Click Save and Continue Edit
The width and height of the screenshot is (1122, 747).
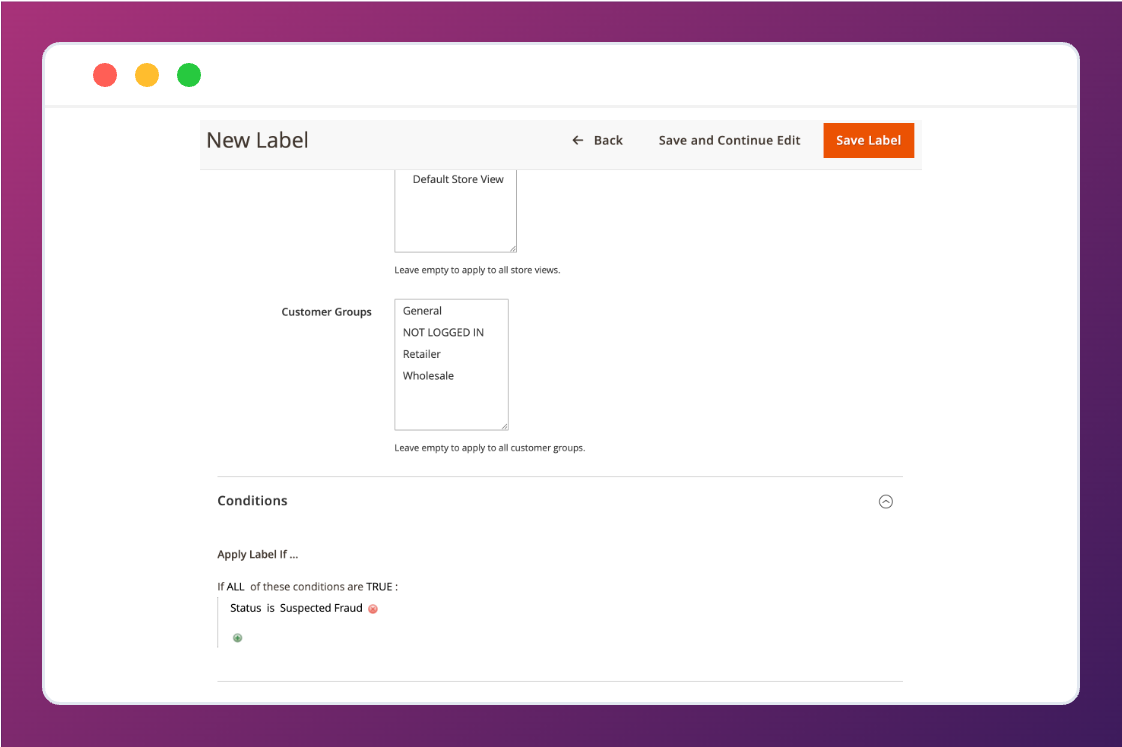click(x=729, y=140)
